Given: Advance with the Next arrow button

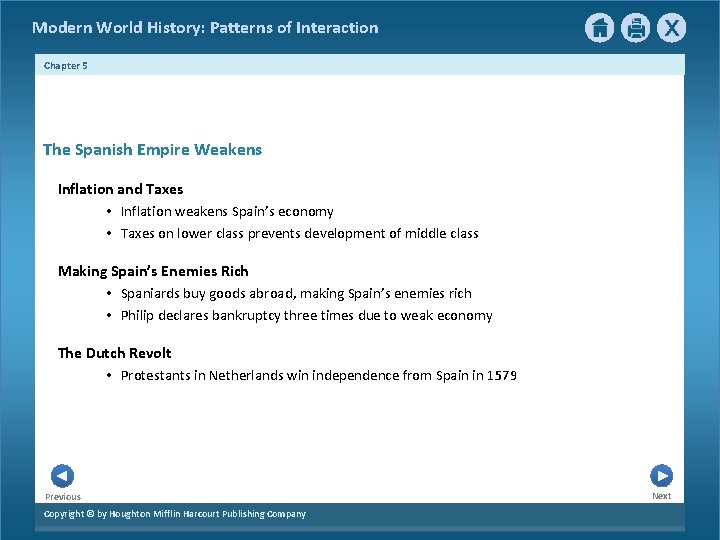Looking at the screenshot, I should point(661,476).
